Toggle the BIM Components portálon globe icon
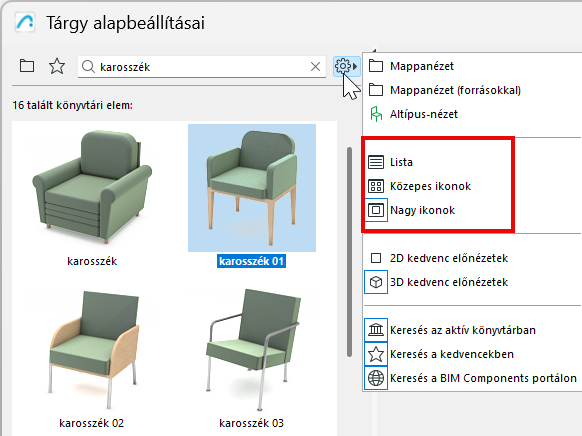Image resolution: width=582 pixels, height=436 pixels. (376, 378)
